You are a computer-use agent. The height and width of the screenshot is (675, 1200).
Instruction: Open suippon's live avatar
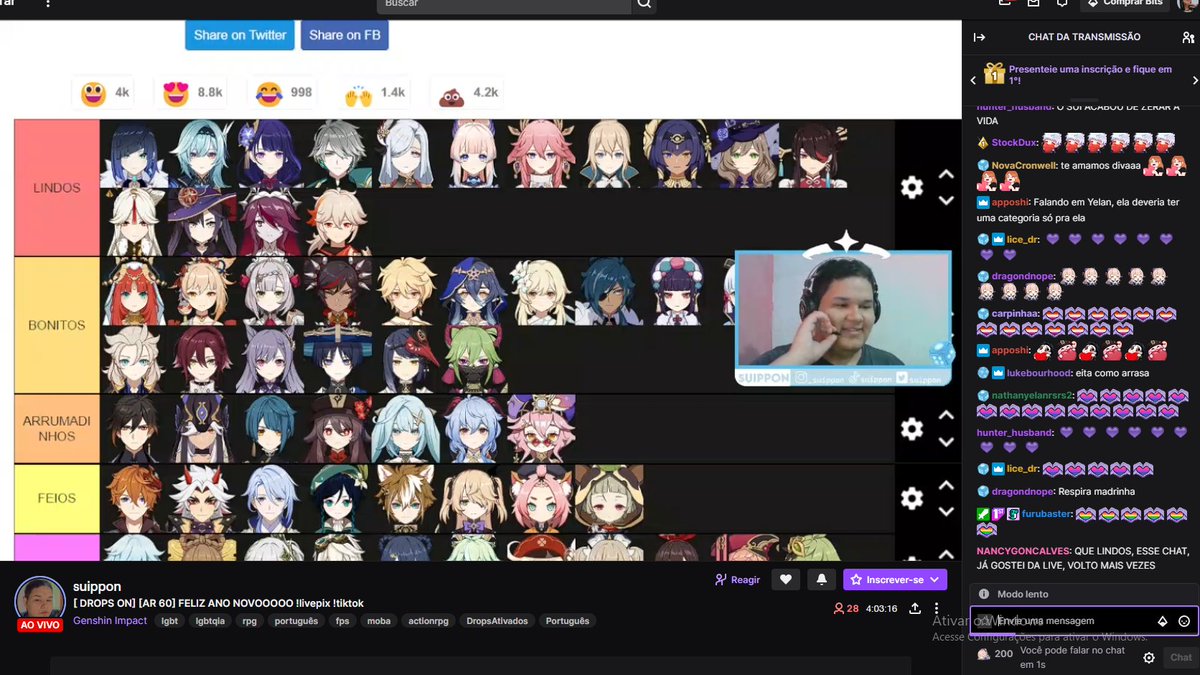click(40, 602)
